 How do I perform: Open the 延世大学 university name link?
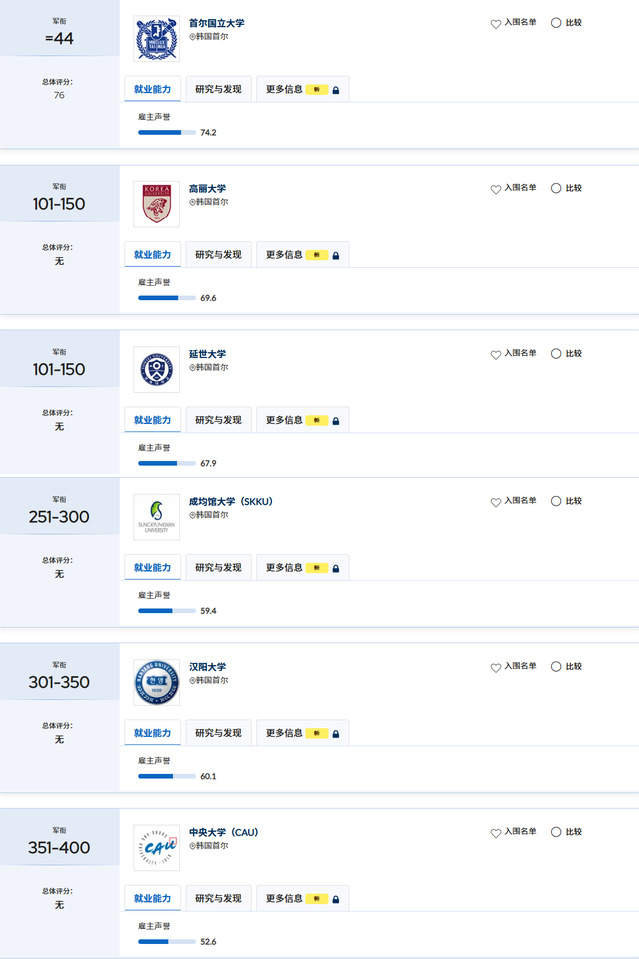pyautogui.click(x=207, y=354)
